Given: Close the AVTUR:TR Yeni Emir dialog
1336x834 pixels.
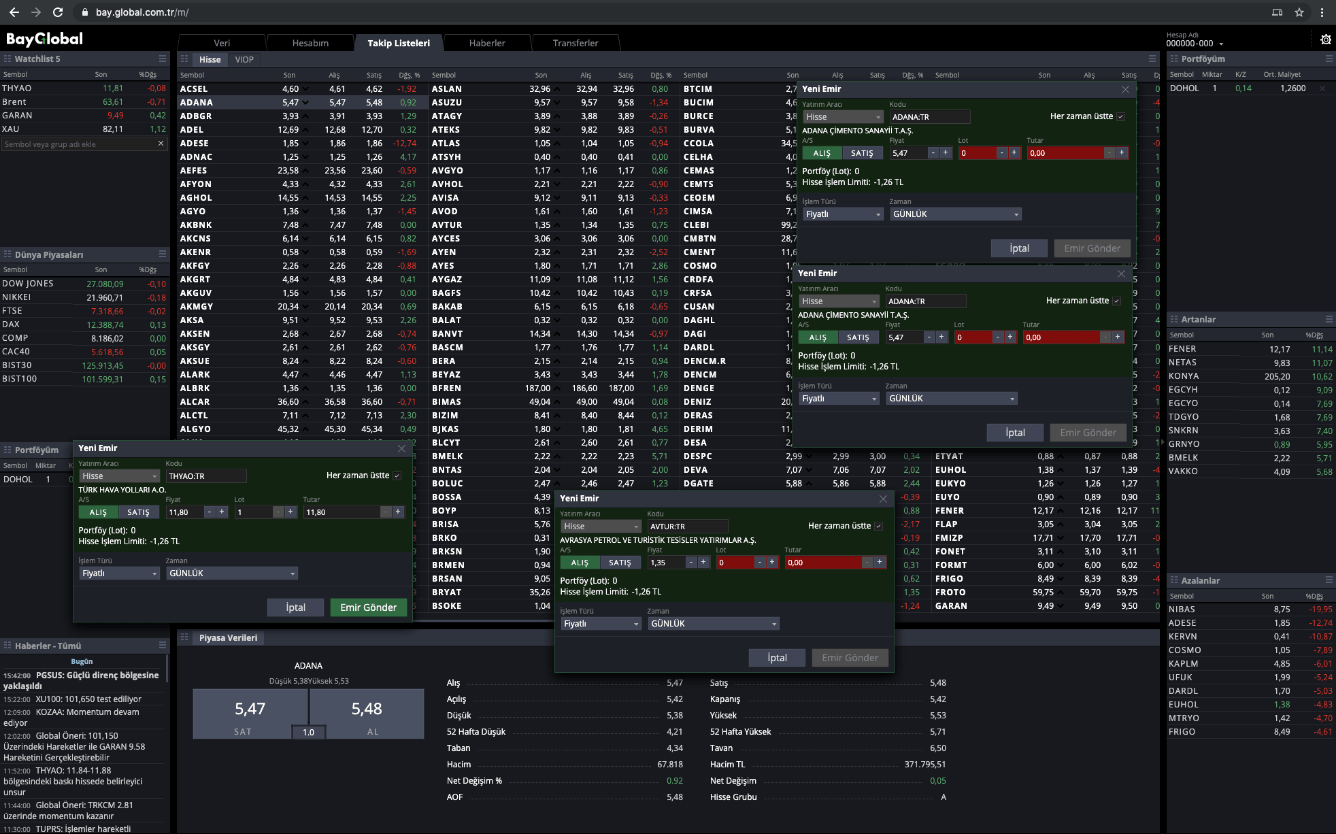Looking at the screenshot, I should click(x=883, y=498).
